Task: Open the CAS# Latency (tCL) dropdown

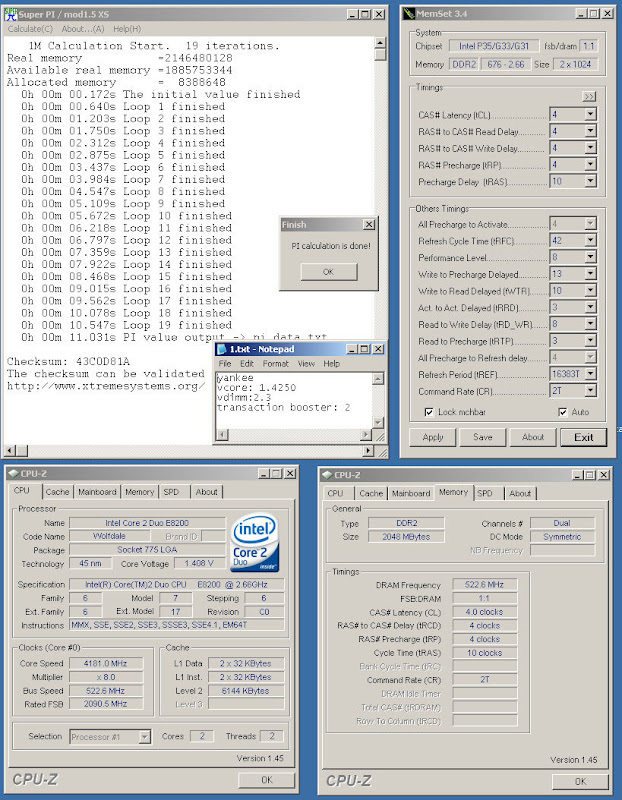Action: [x=590, y=114]
